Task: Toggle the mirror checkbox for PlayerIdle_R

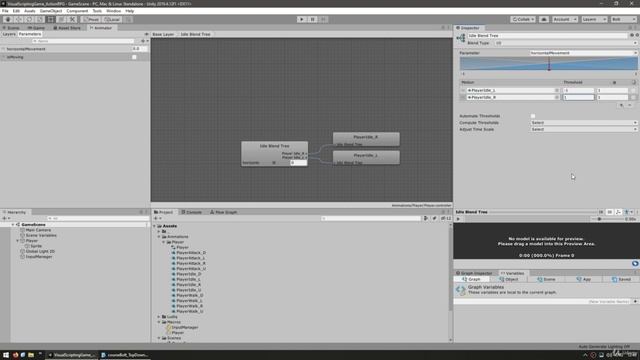Action: pos(633,98)
